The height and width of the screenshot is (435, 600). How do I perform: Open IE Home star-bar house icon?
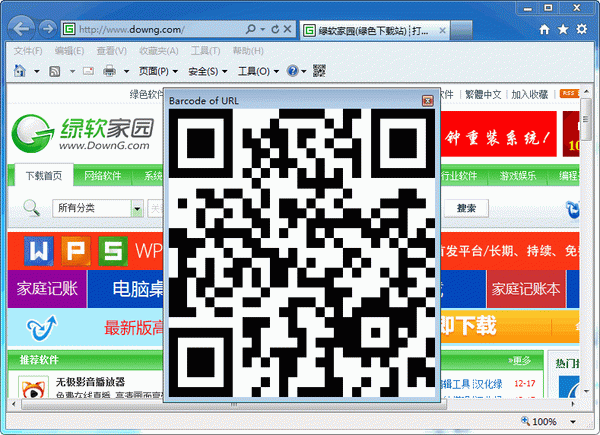(x=544, y=29)
